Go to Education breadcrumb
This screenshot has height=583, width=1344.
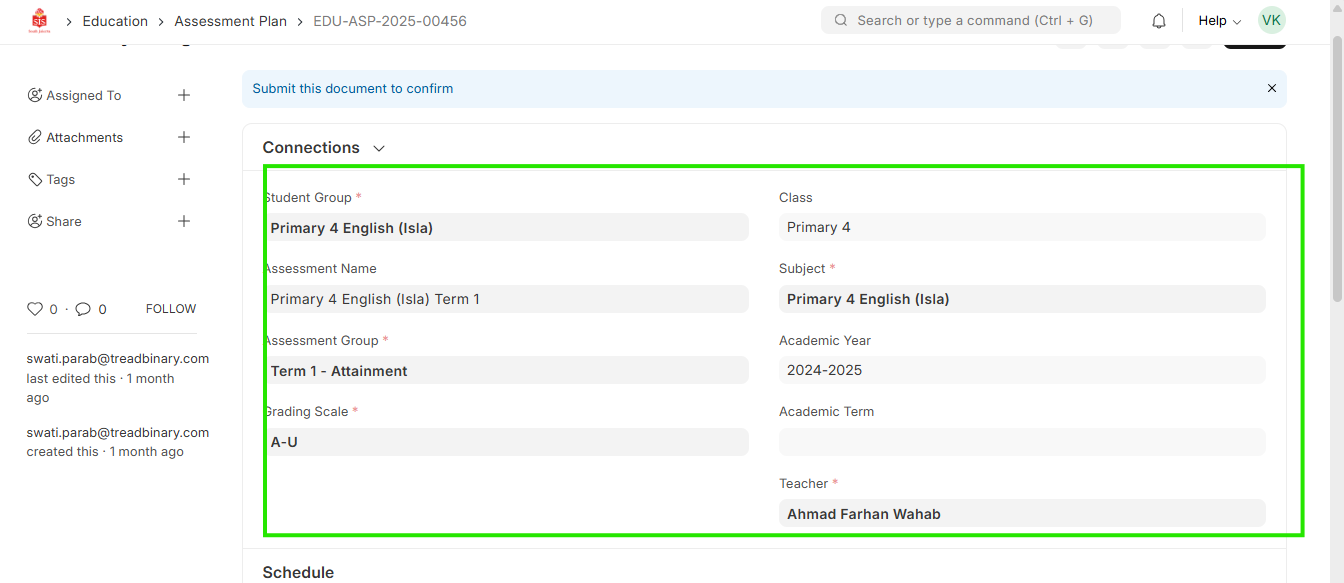(115, 21)
